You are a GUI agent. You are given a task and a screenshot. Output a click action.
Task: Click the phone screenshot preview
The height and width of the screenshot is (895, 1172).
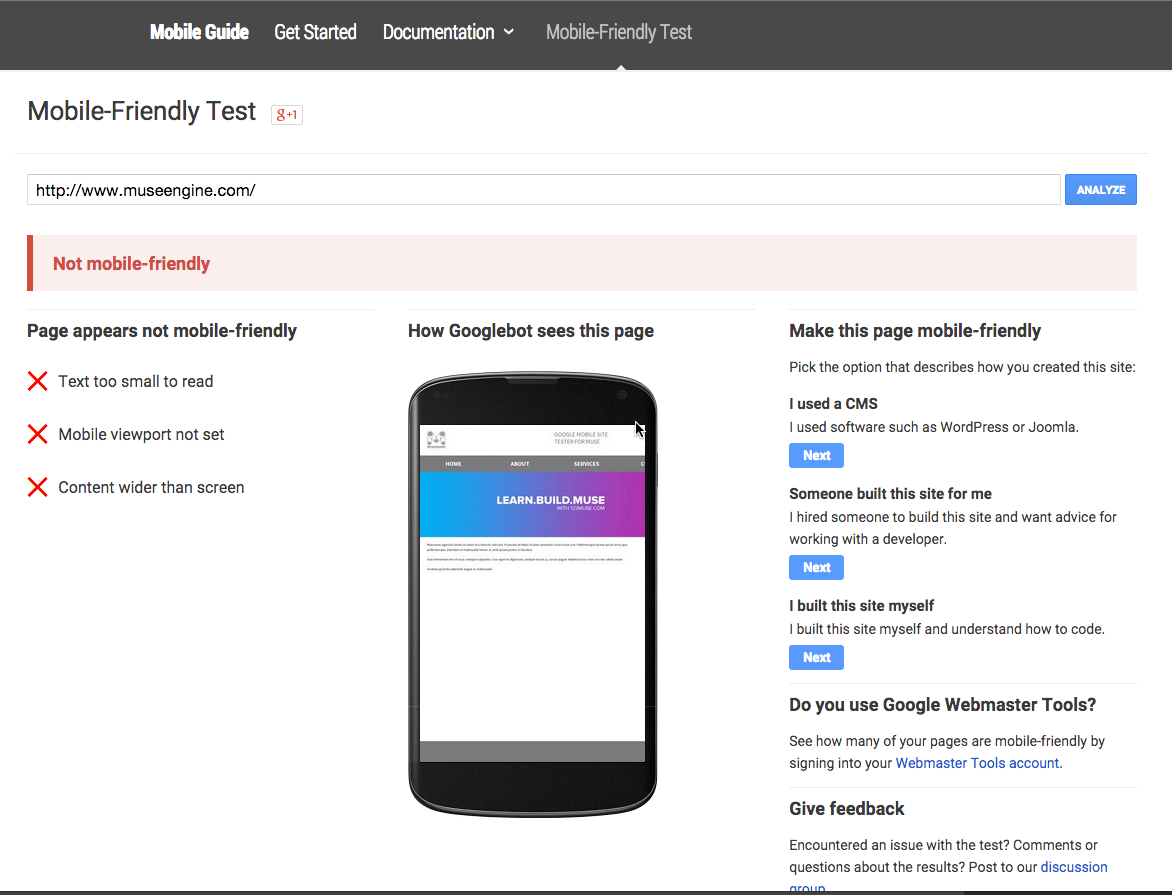[x=532, y=594]
